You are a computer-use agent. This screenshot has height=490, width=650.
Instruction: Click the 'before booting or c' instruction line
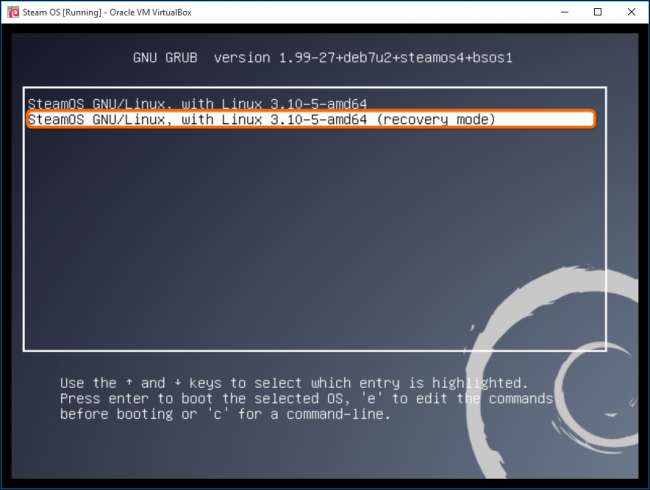(x=225, y=414)
